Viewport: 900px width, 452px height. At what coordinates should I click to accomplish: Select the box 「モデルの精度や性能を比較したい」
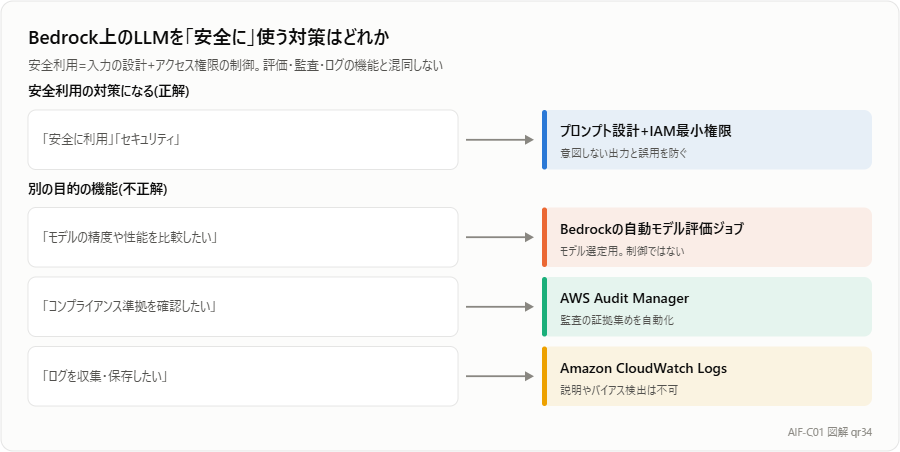point(243,237)
